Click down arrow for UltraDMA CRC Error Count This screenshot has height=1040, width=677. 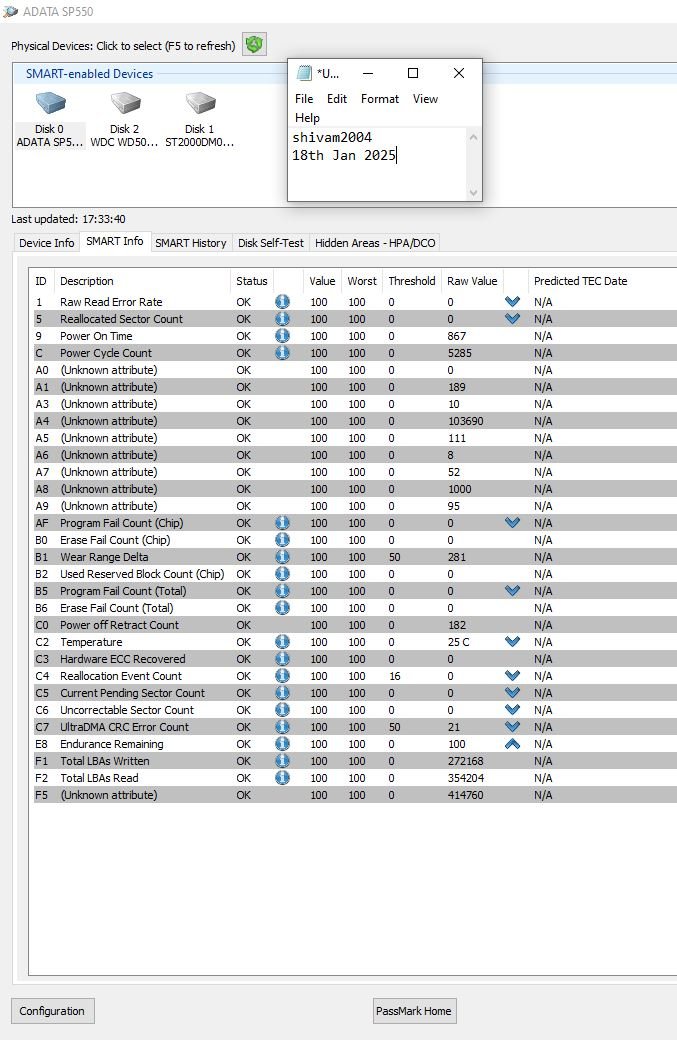513,727
